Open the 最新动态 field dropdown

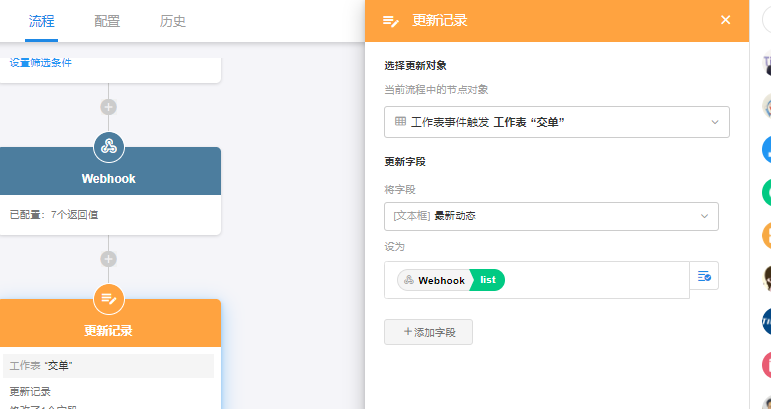(704, 216)
